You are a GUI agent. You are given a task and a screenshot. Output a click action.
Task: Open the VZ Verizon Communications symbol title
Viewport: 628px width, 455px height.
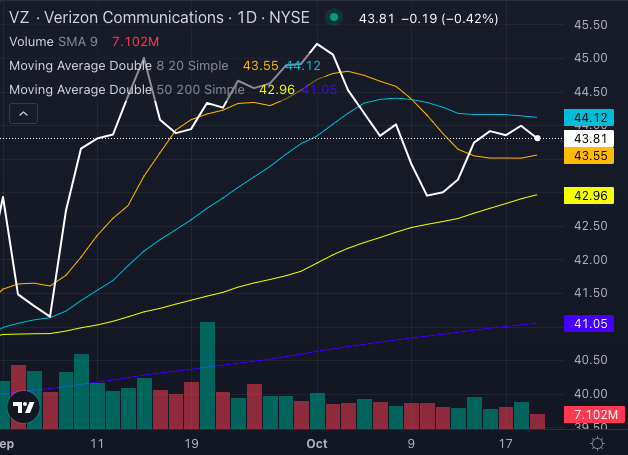coord(115,18)
